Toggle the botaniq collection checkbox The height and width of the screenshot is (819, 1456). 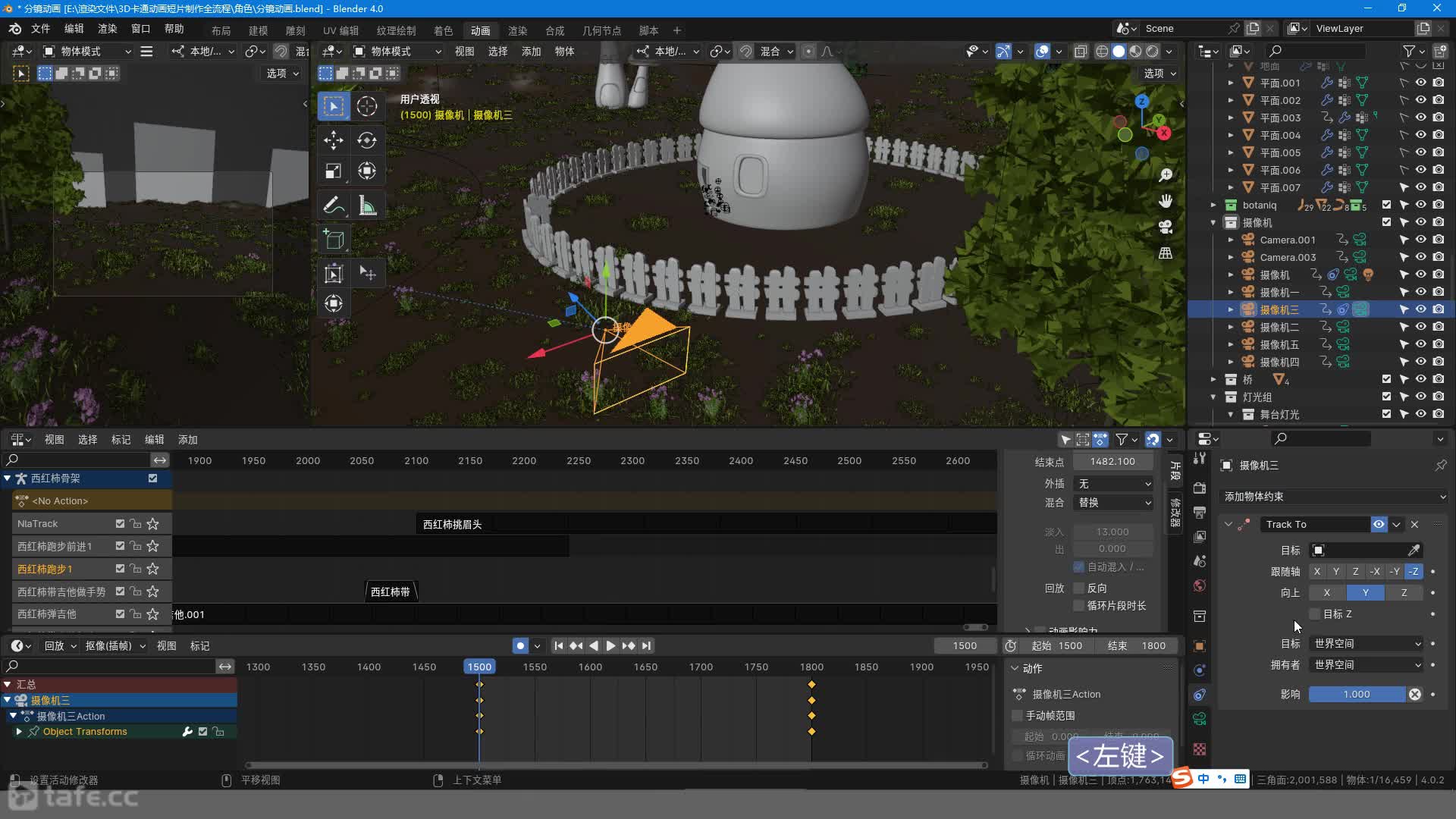click(x=1387, y=205)
